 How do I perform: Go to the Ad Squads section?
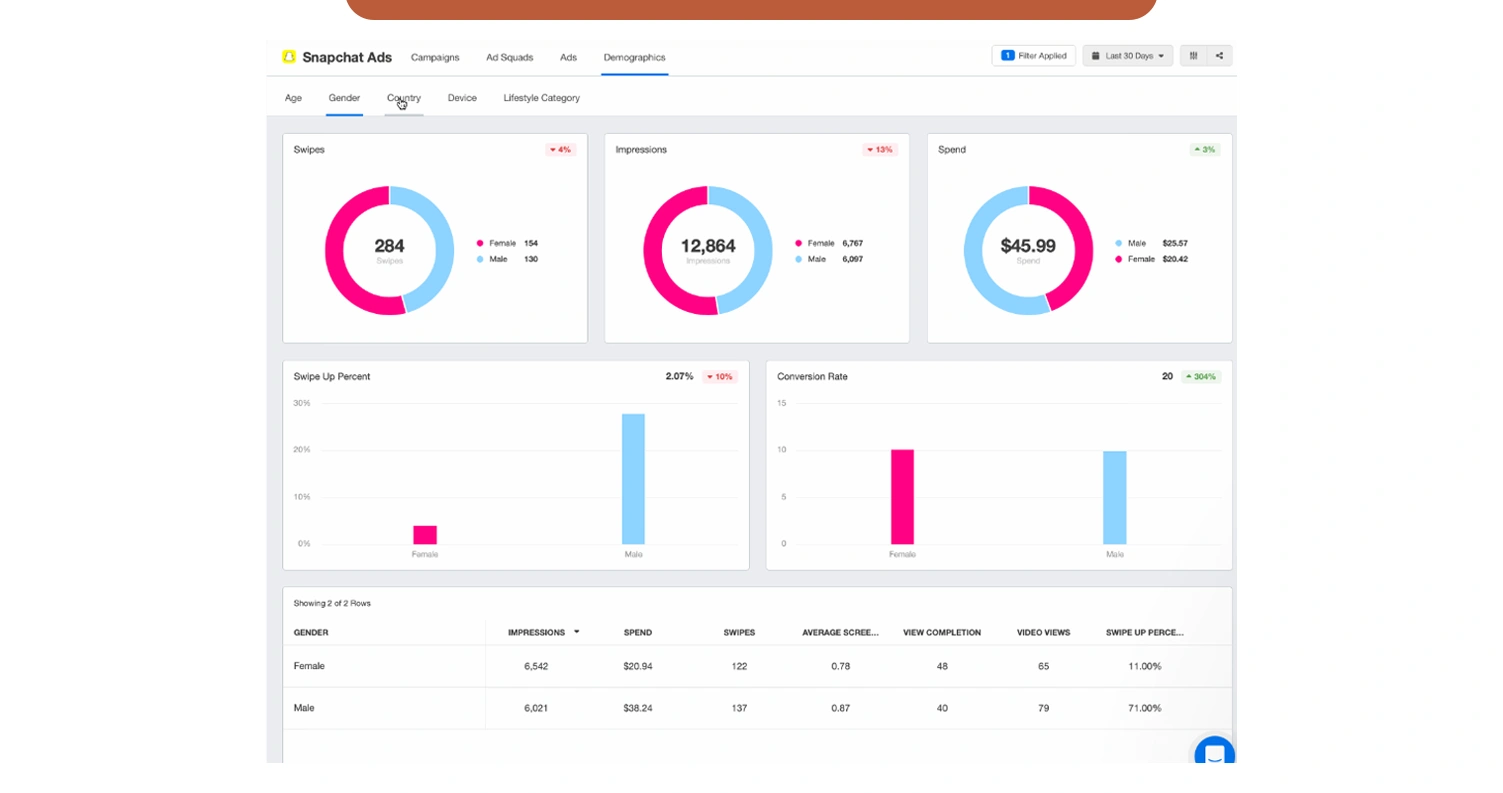509,57
